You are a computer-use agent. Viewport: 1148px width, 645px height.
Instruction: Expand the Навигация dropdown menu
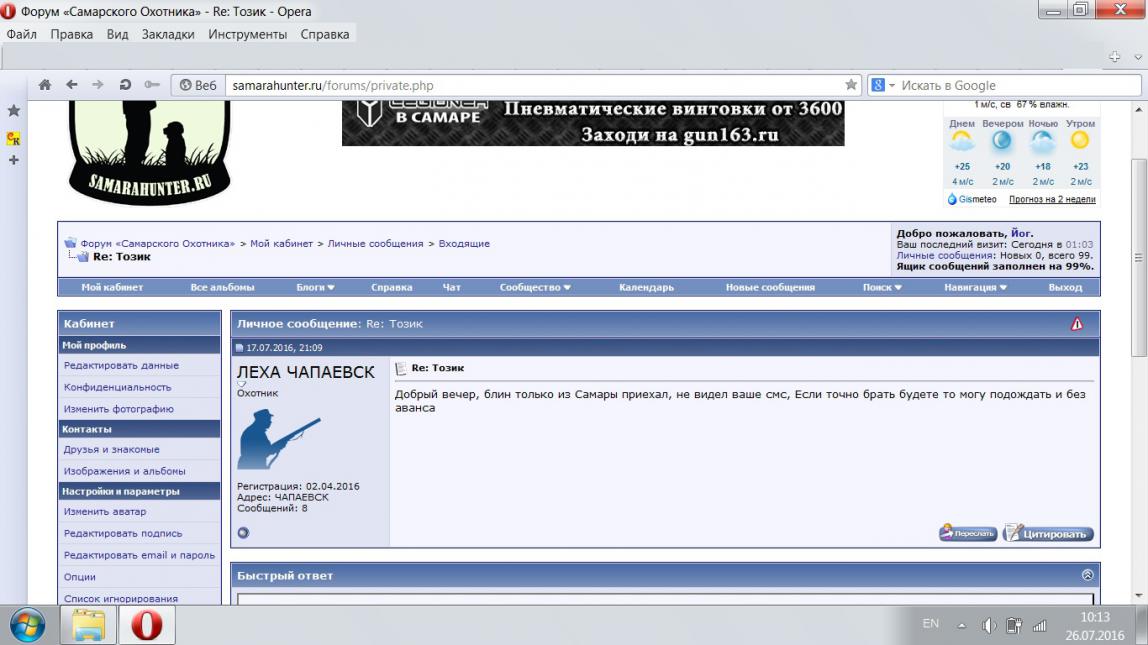coord(975,287)
